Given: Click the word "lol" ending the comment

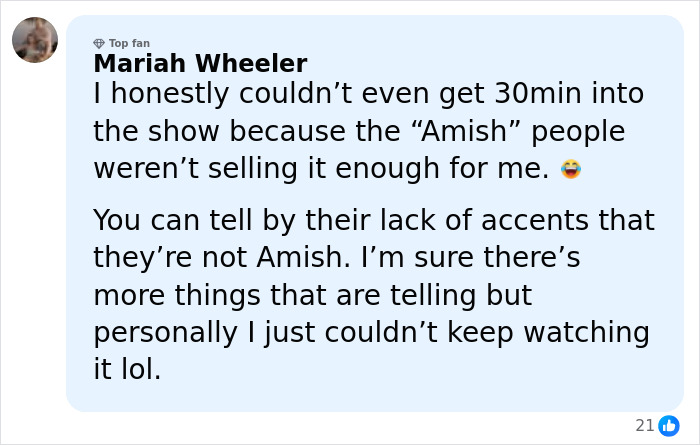Looking at the screenshot, I should pos(139,369).
